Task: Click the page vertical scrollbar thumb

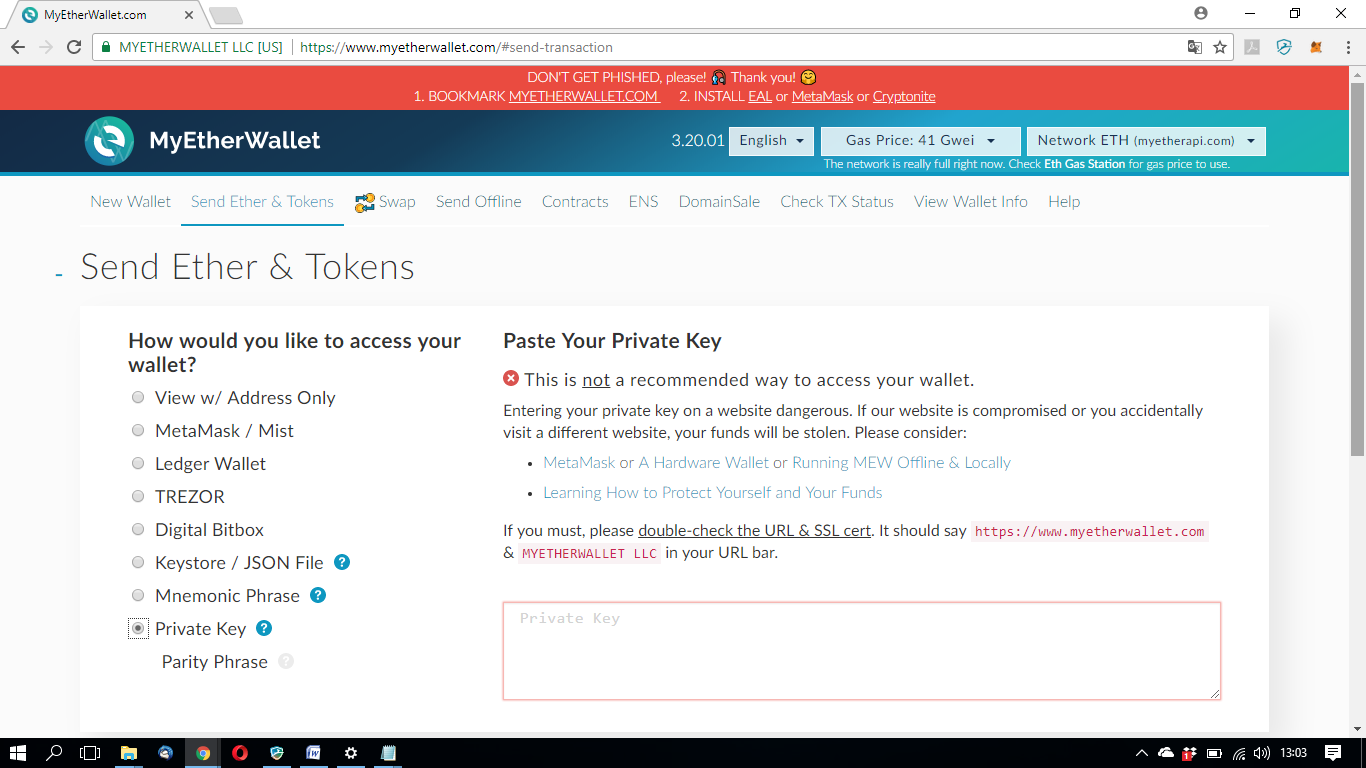Action: tap(1357, 267)
